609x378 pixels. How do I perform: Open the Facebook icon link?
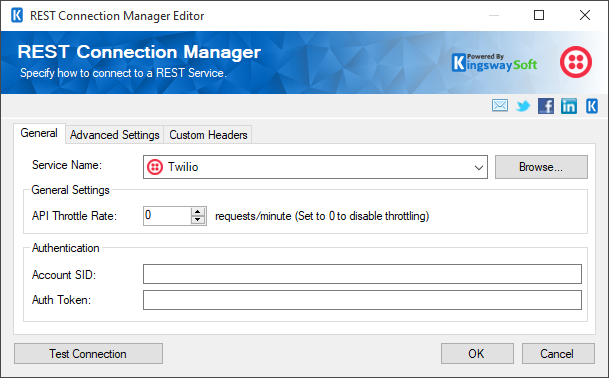coord(546,106)
